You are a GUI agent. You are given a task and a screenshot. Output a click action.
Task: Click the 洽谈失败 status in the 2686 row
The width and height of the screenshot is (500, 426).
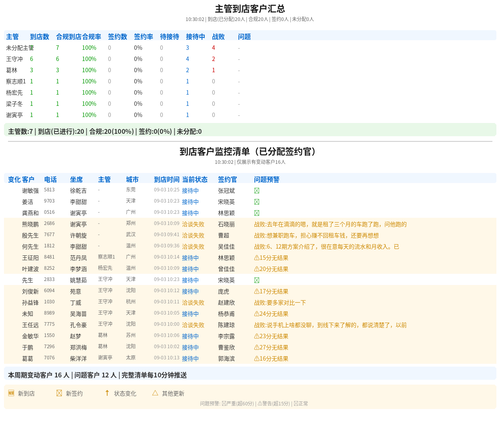193,224
